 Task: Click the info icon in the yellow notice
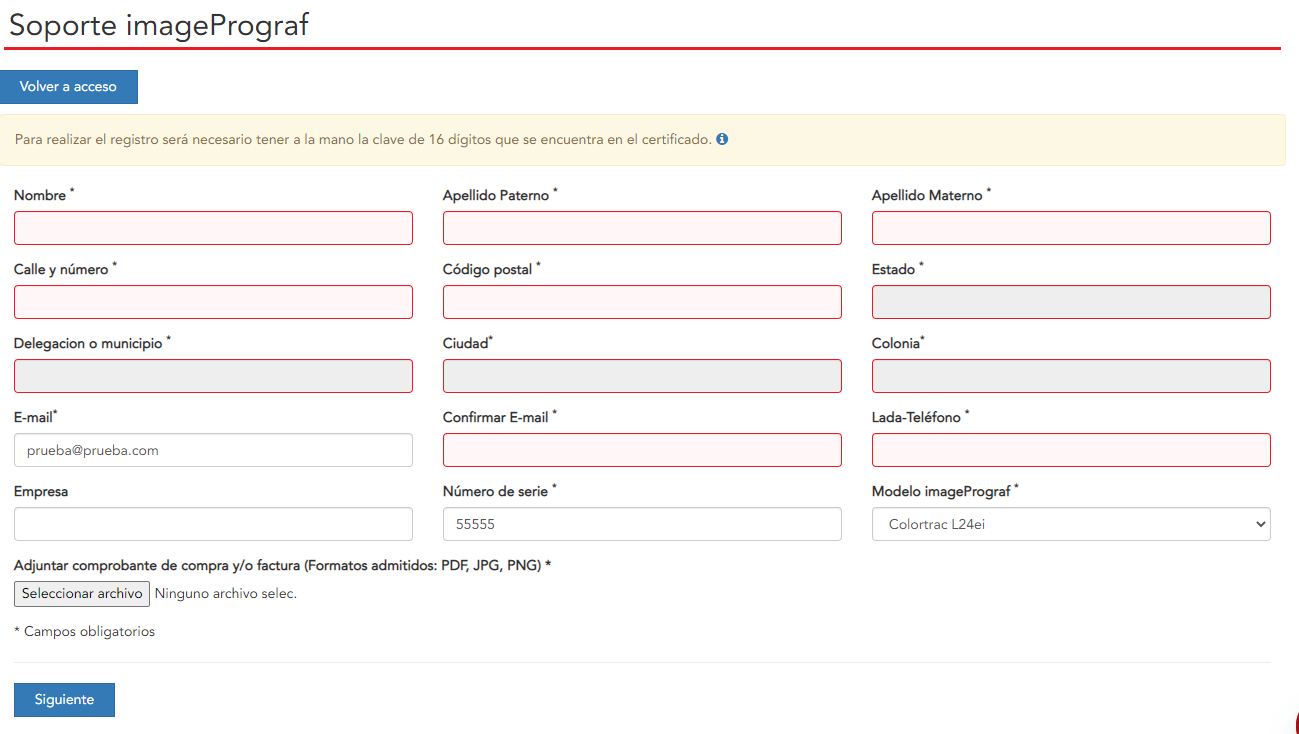tap(722, 140)
